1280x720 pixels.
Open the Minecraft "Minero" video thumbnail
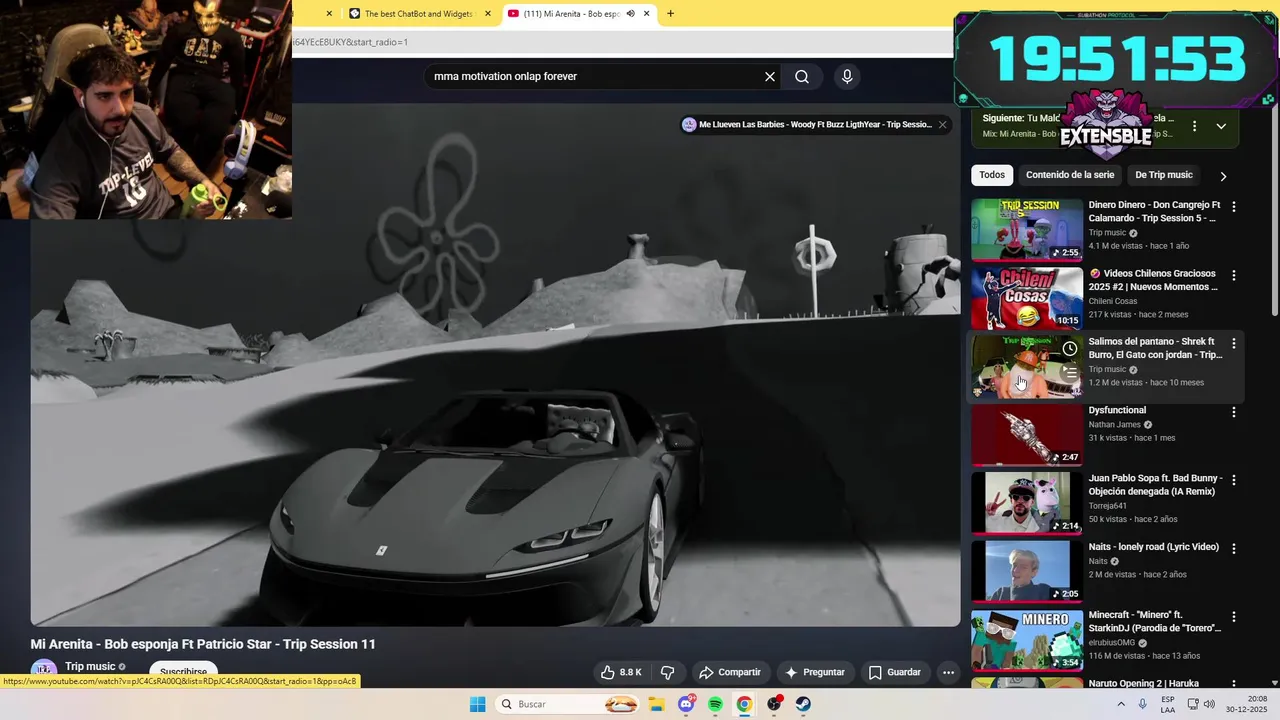coord(1027,639)
